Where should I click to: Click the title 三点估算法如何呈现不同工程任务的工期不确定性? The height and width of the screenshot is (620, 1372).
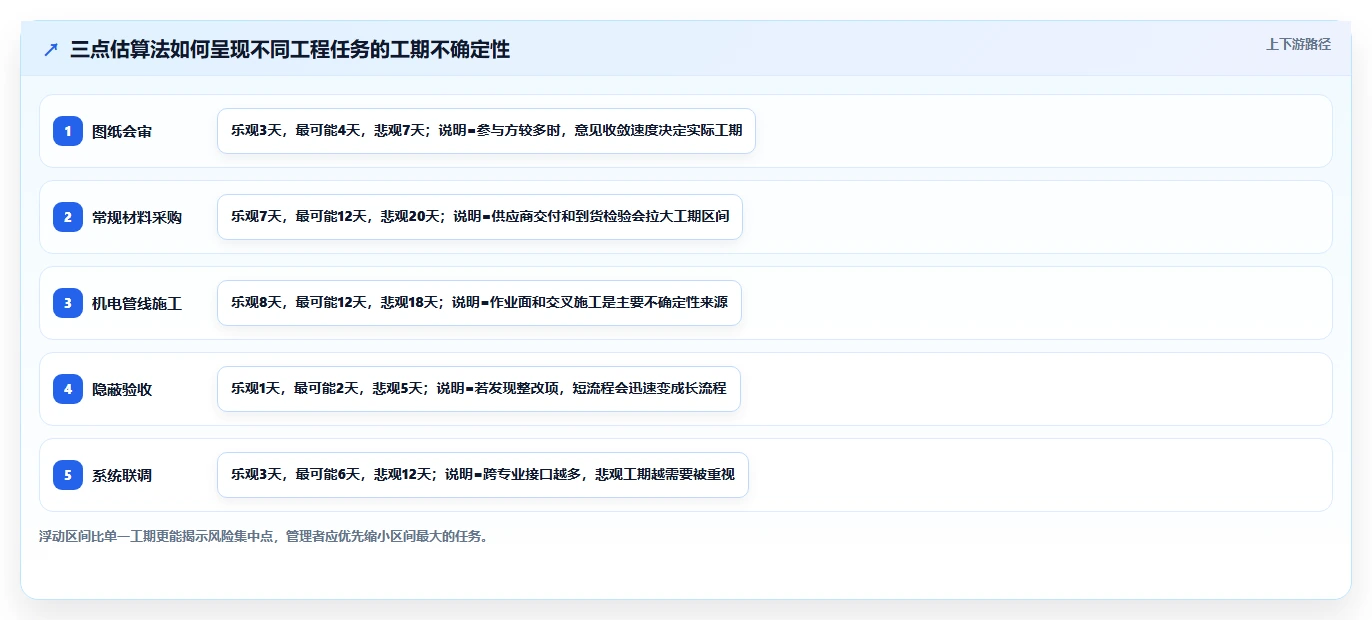click(290, 50)
